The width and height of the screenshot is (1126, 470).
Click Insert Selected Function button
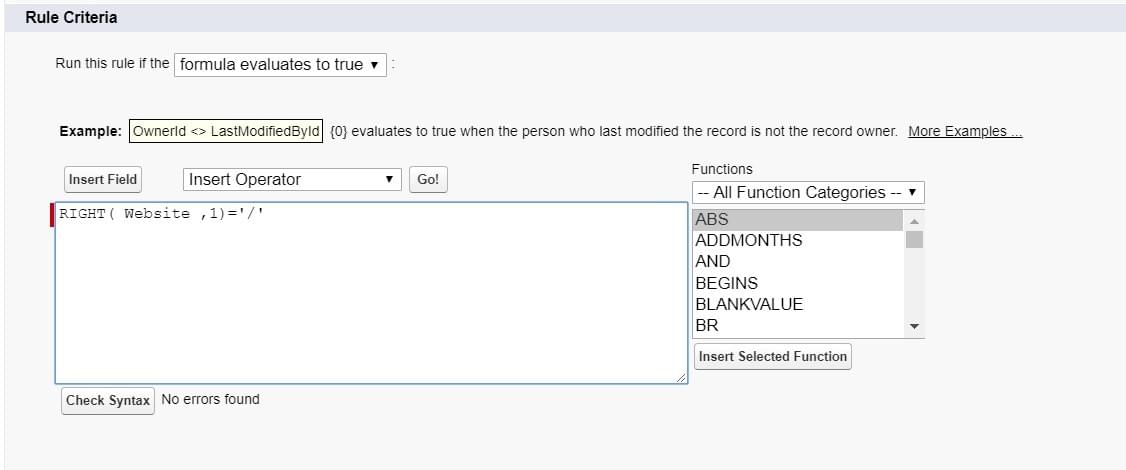pos(773,356)
